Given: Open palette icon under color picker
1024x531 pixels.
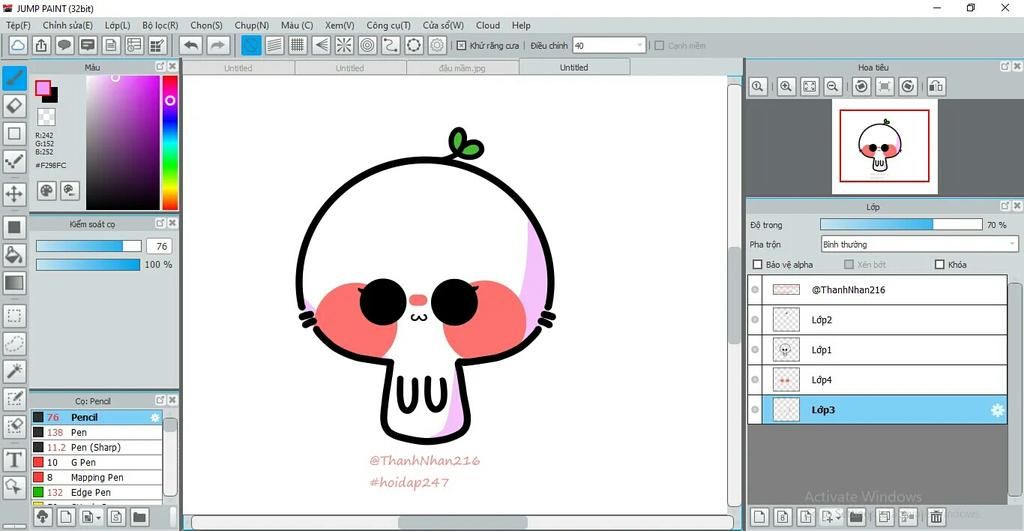Looking at the screenshot, I should tap(46, 191).
